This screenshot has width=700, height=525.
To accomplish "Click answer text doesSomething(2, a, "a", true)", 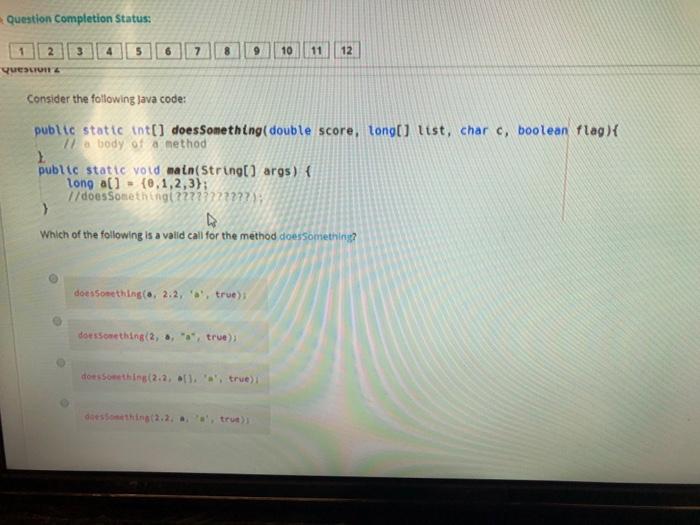I will point(158,337).
